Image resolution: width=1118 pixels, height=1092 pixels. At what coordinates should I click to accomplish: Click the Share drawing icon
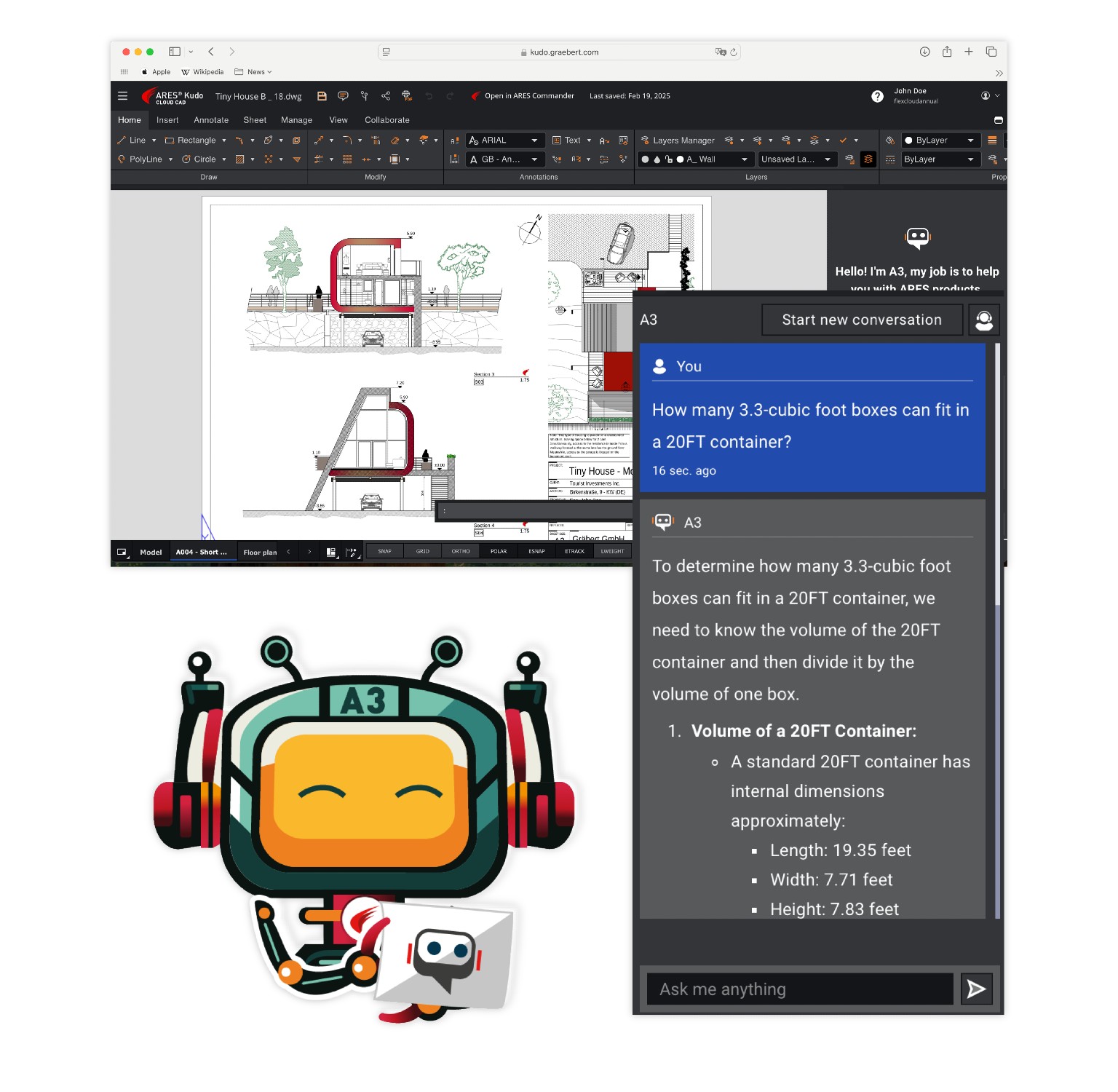point(386,96)
